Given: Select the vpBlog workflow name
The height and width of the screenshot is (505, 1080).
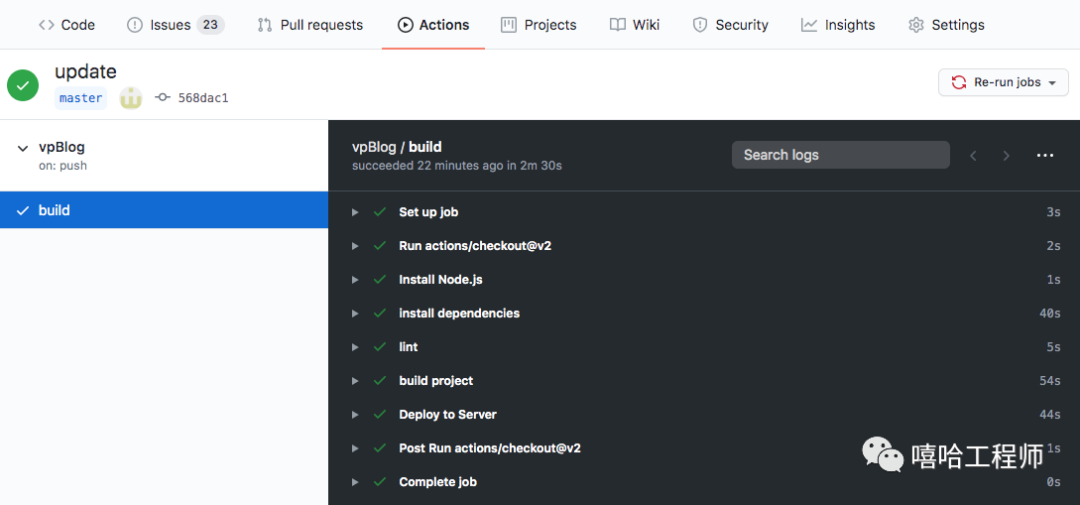Looking at the screenshot, I should coord(62,147).
